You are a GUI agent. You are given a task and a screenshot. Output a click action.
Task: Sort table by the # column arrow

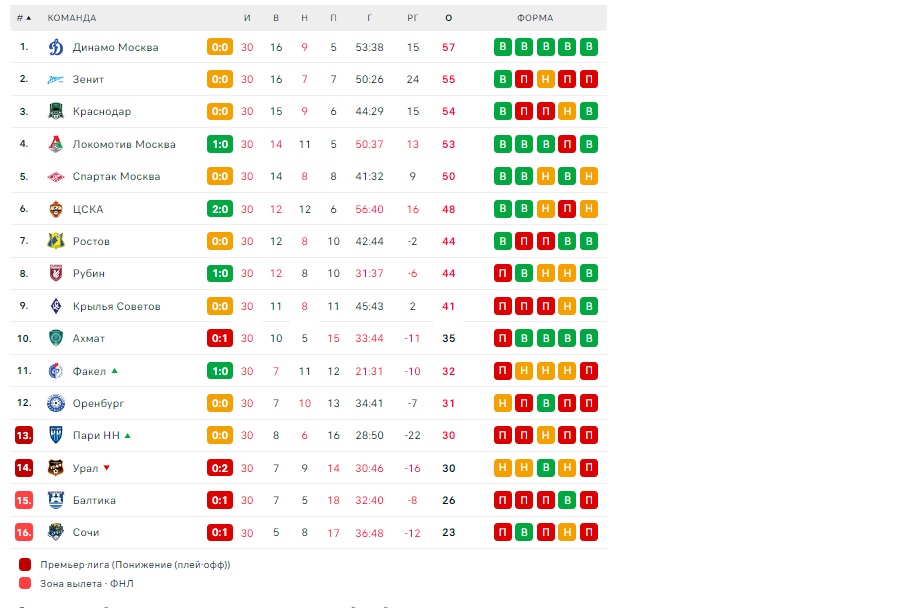point(28,18)
